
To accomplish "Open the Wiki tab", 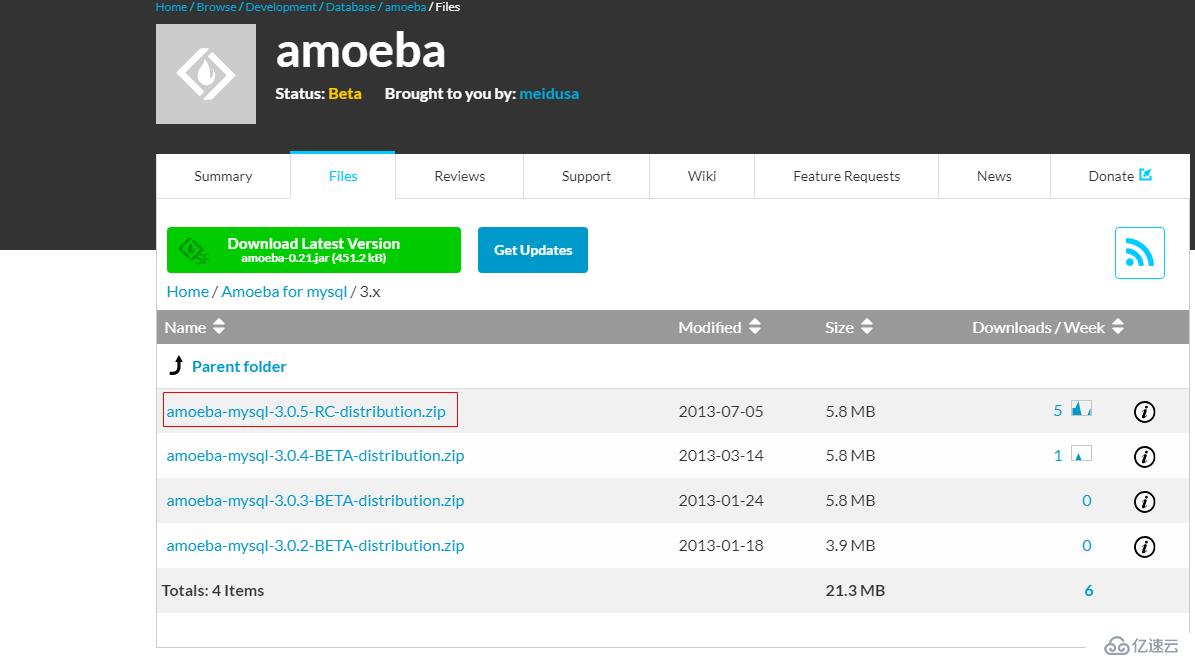I will 701,176.
